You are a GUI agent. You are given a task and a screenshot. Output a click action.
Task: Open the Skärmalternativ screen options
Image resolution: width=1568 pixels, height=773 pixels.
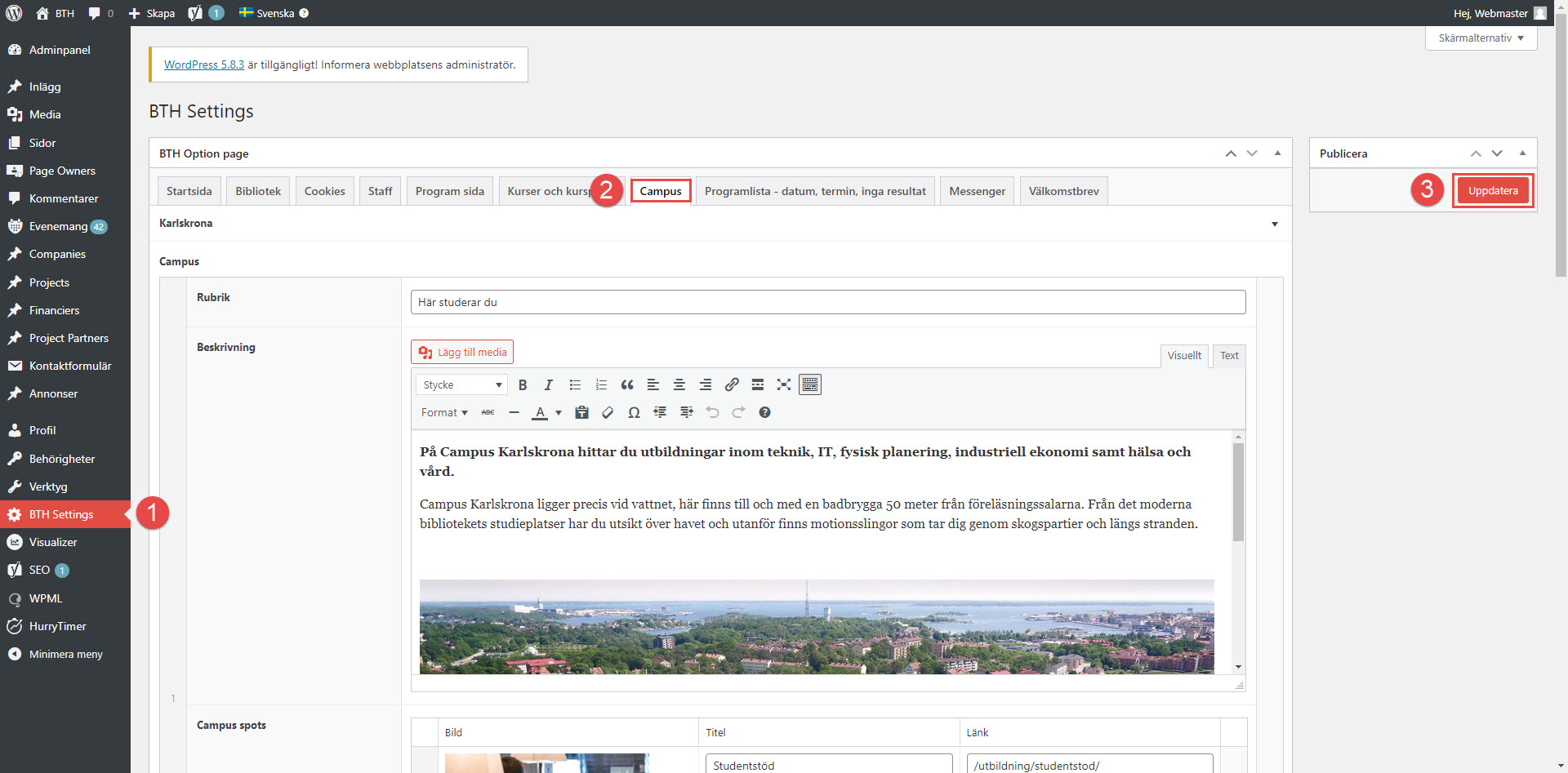(x=1481, y=38)
